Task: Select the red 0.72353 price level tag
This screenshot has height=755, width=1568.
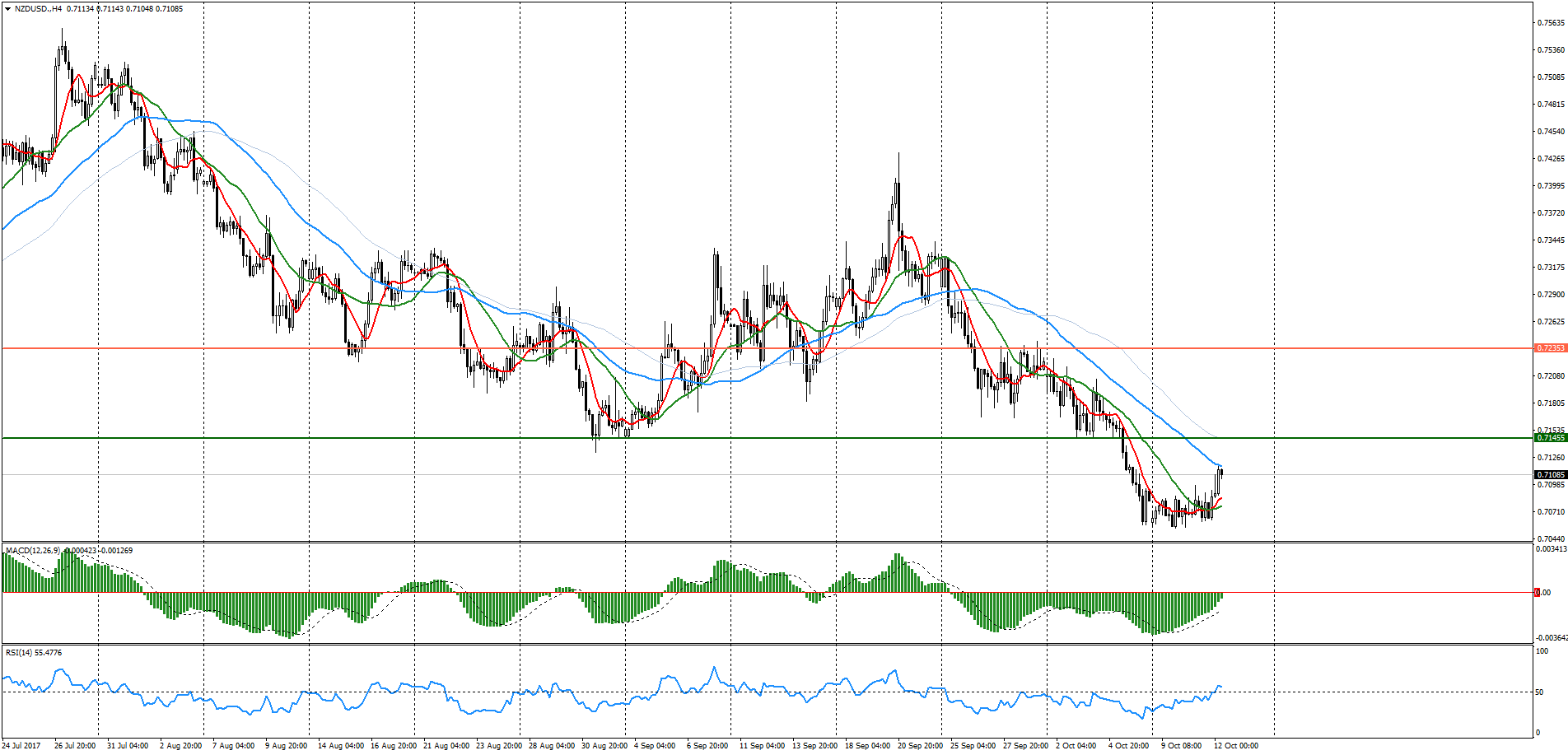Action: [x=1550, y=348]
